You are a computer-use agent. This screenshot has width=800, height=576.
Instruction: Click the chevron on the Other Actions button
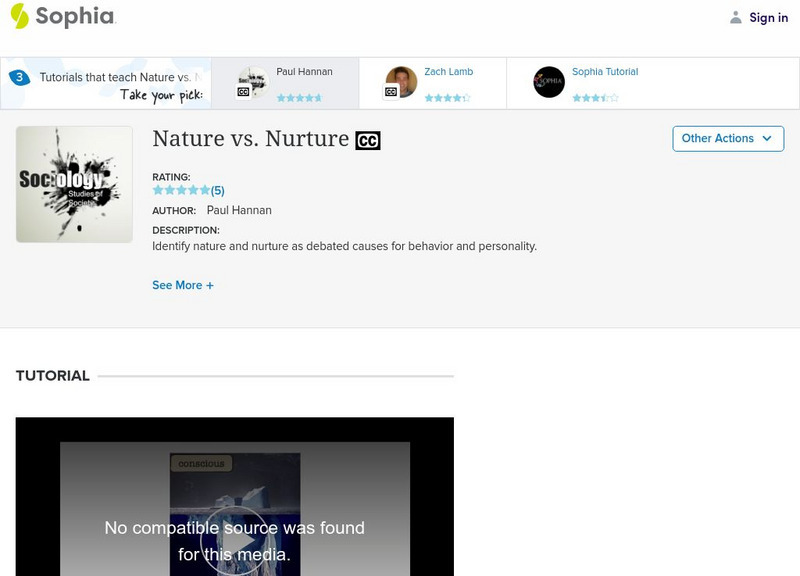tap(766, 139)
